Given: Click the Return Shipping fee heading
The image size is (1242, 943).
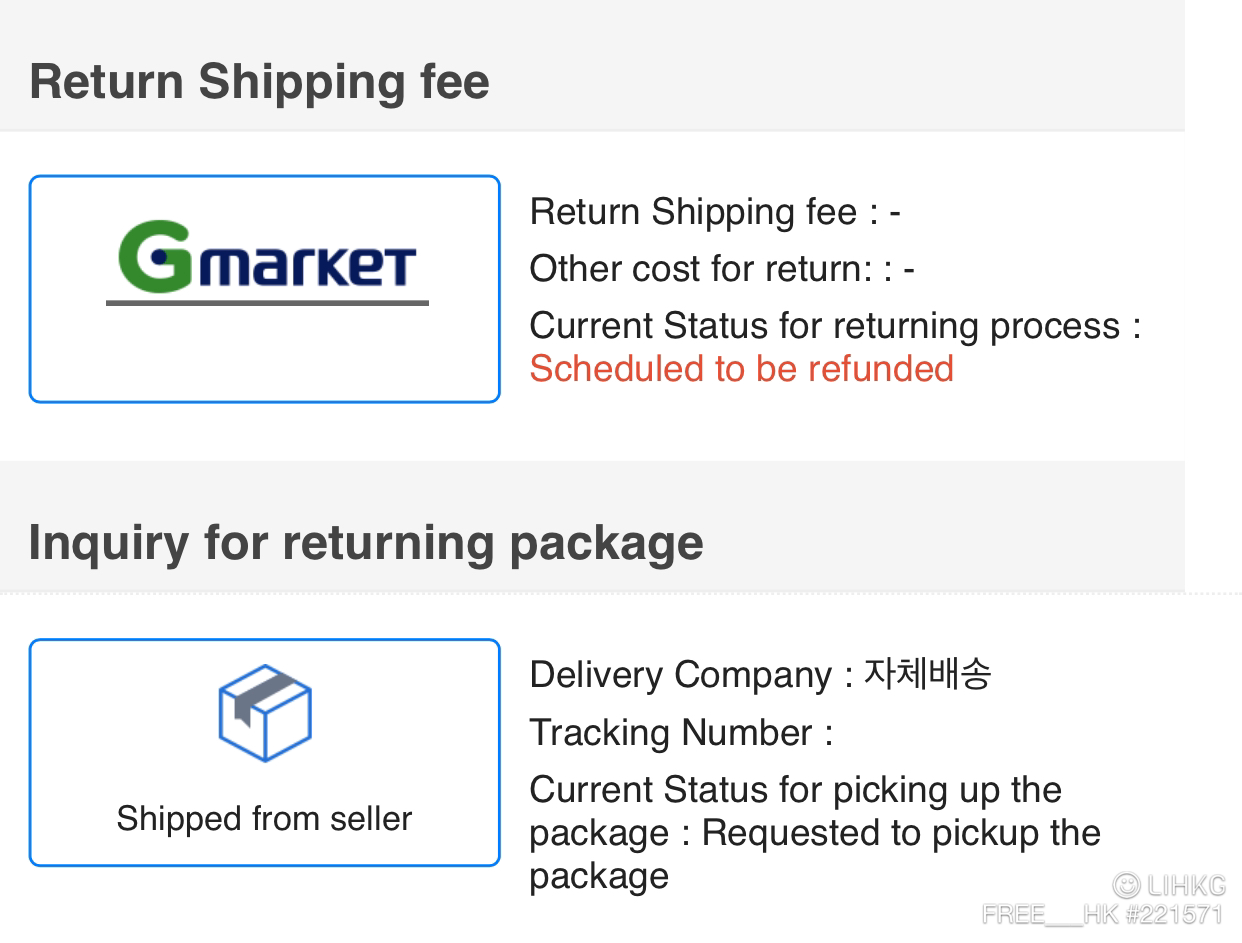Looking at the screenshot, I should [259, 81].
